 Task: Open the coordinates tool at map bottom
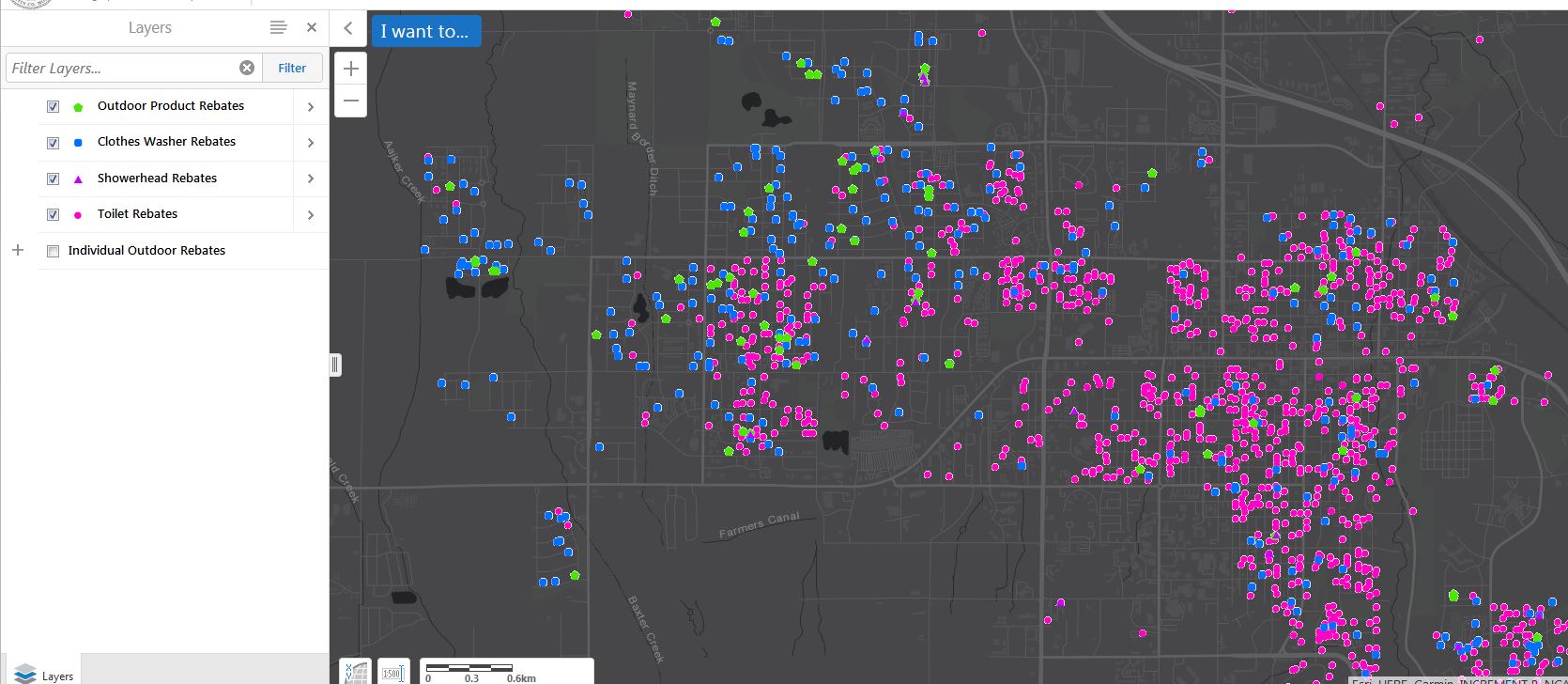tap(355, 672)
